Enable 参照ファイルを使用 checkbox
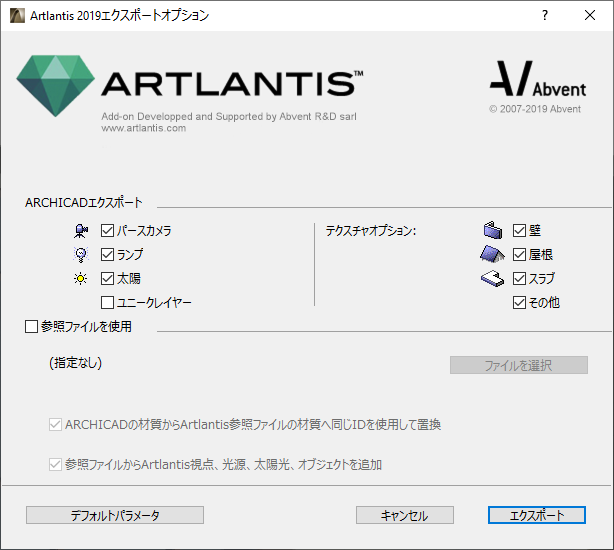This screenshot has height=550, width=614. click(31, 326)
